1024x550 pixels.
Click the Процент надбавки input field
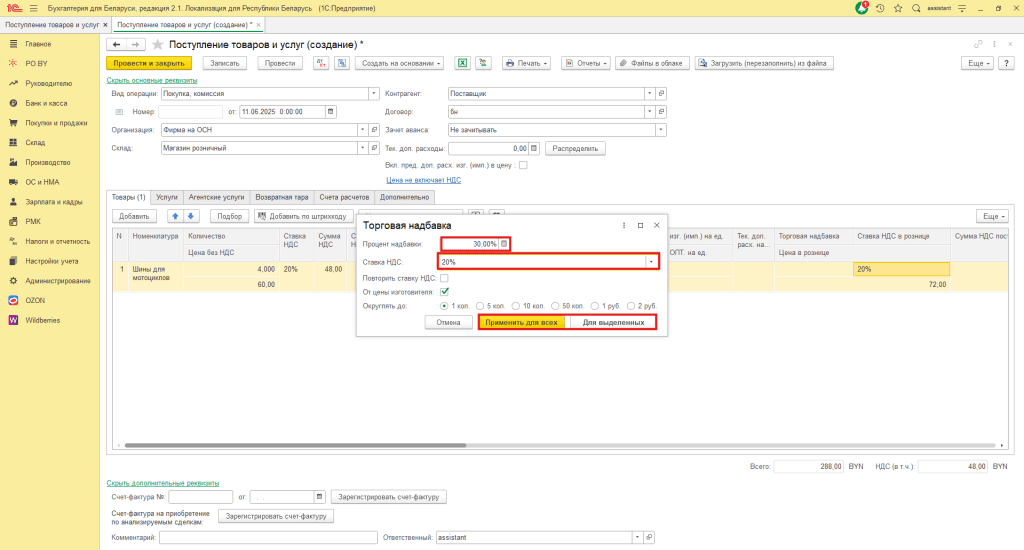click(x=470, y=244)
